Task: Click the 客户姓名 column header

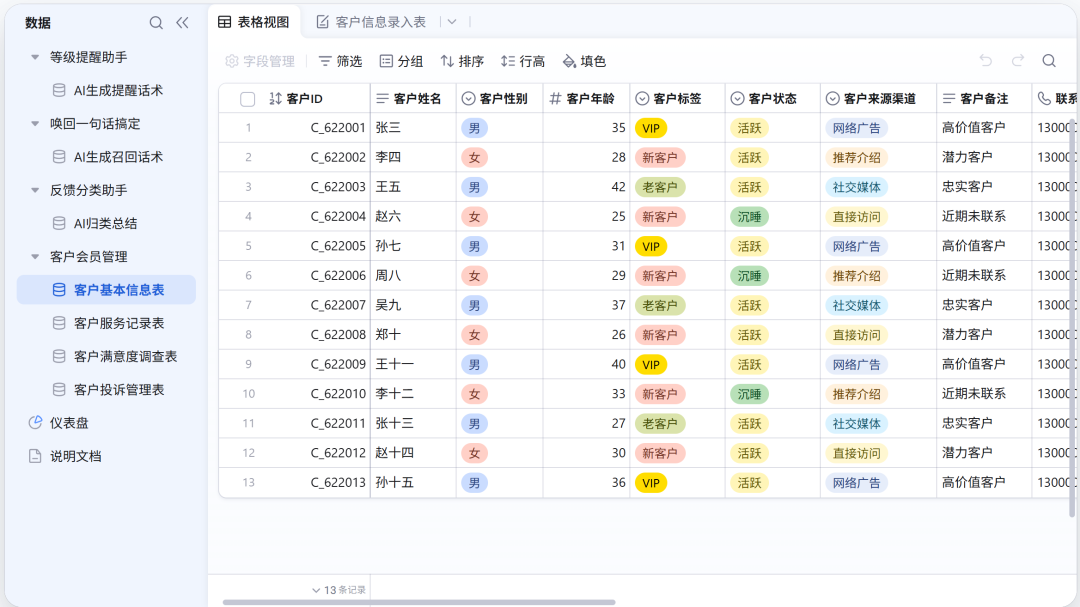Action: (413, 99)
